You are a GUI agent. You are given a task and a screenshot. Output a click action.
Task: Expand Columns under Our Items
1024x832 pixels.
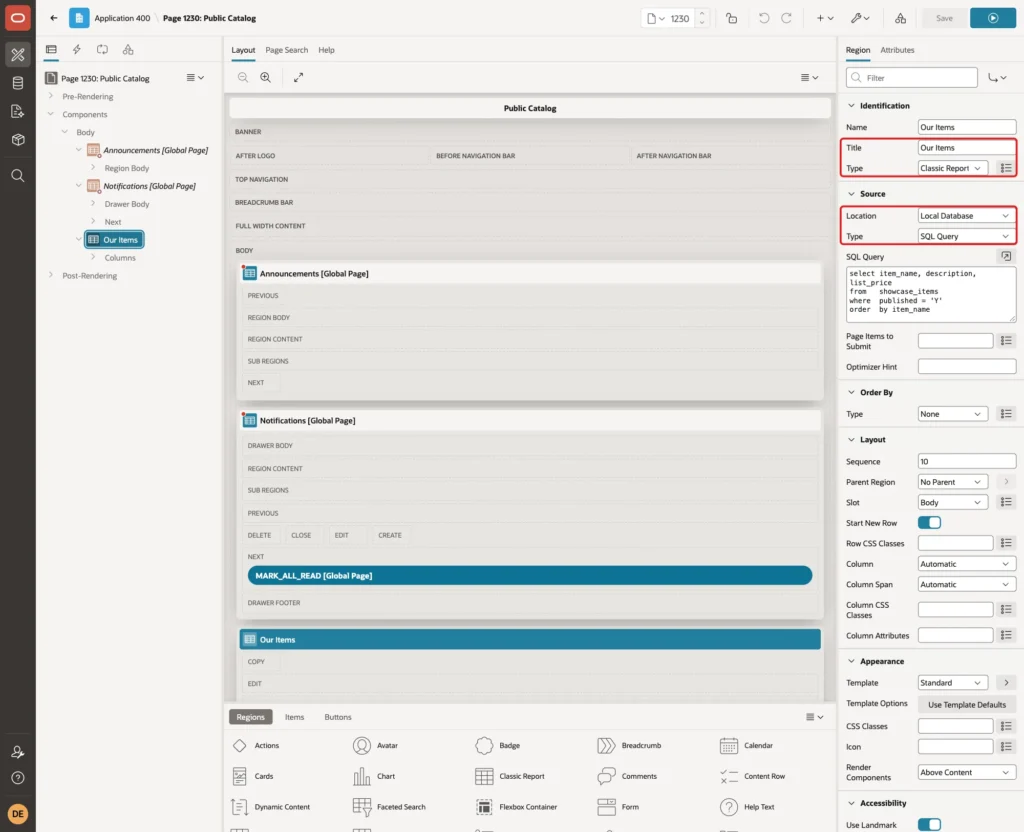pos(93,257)
